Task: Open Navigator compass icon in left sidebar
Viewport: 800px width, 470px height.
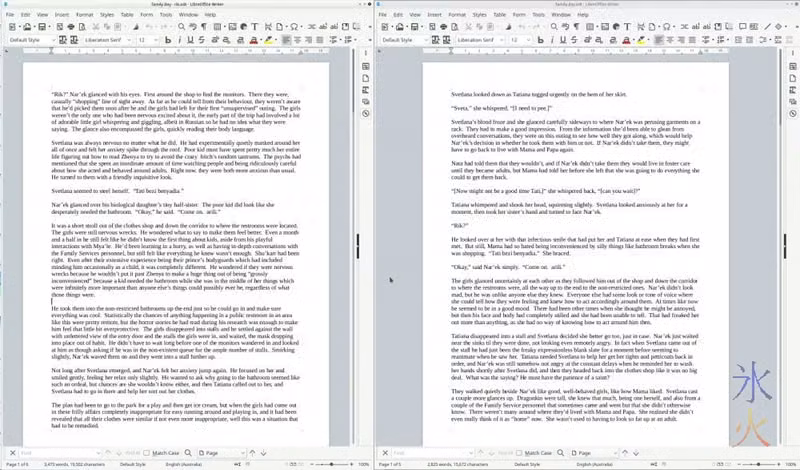Action: (x=366, y=113)
